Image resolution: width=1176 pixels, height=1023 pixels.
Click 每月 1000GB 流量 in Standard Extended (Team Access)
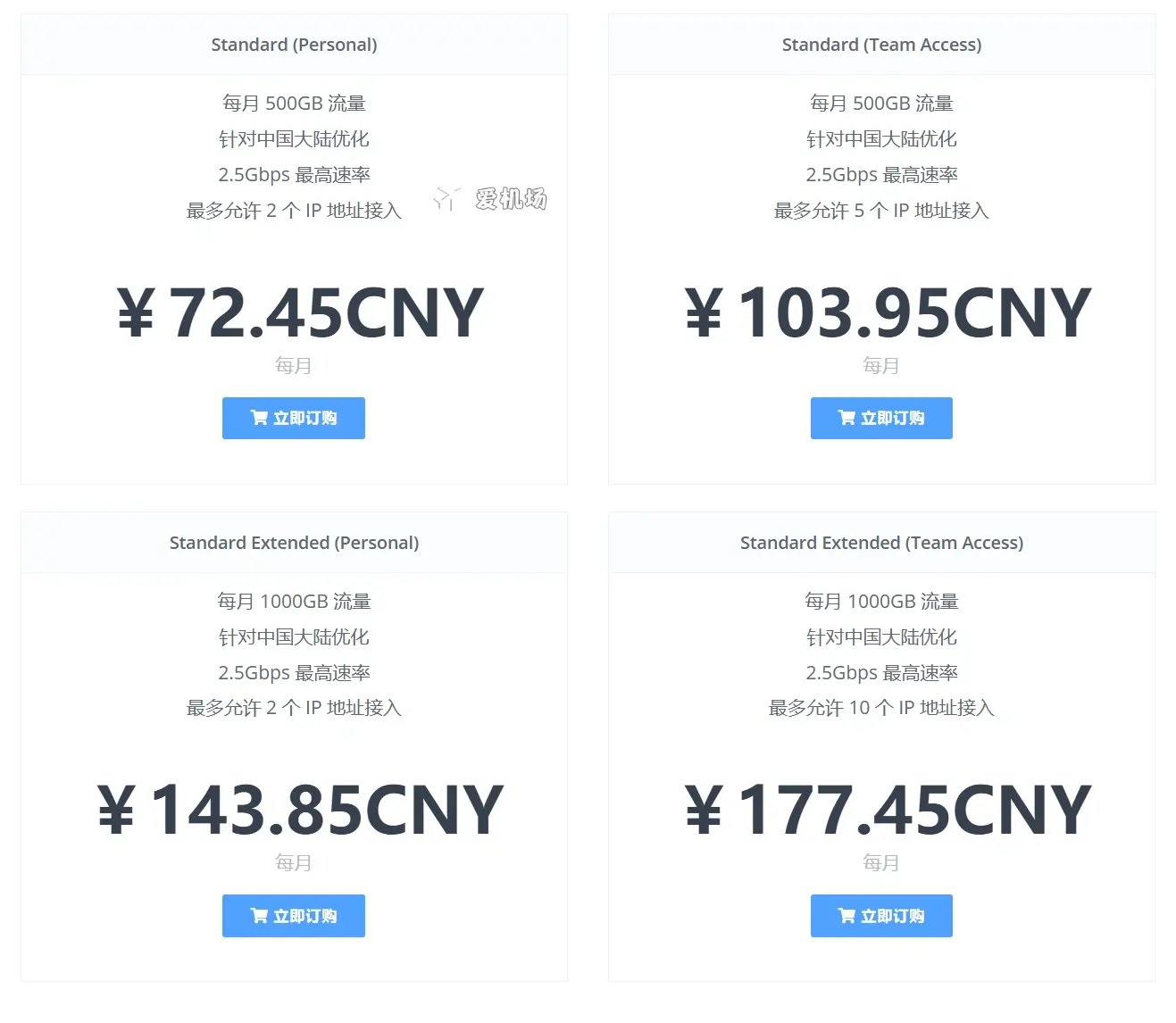click(x=881, y=602)
